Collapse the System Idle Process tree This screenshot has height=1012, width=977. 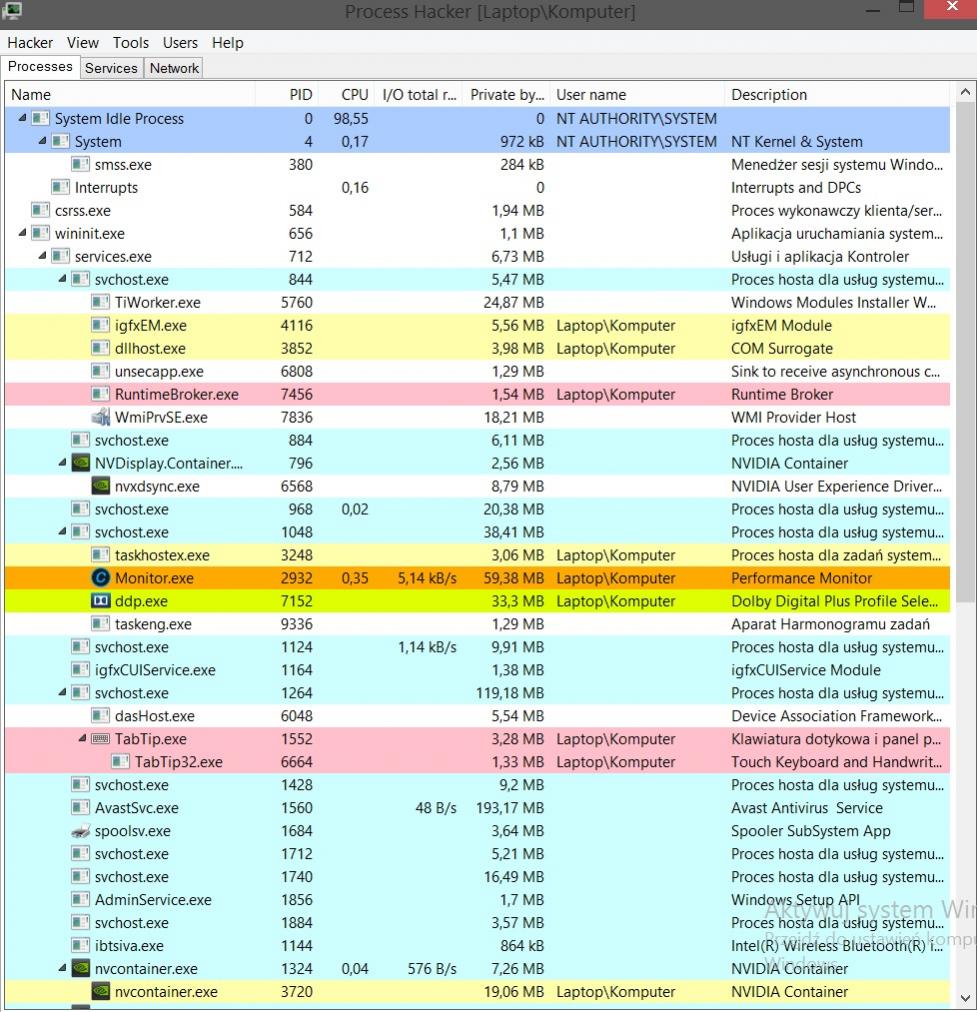pos(22,118)
